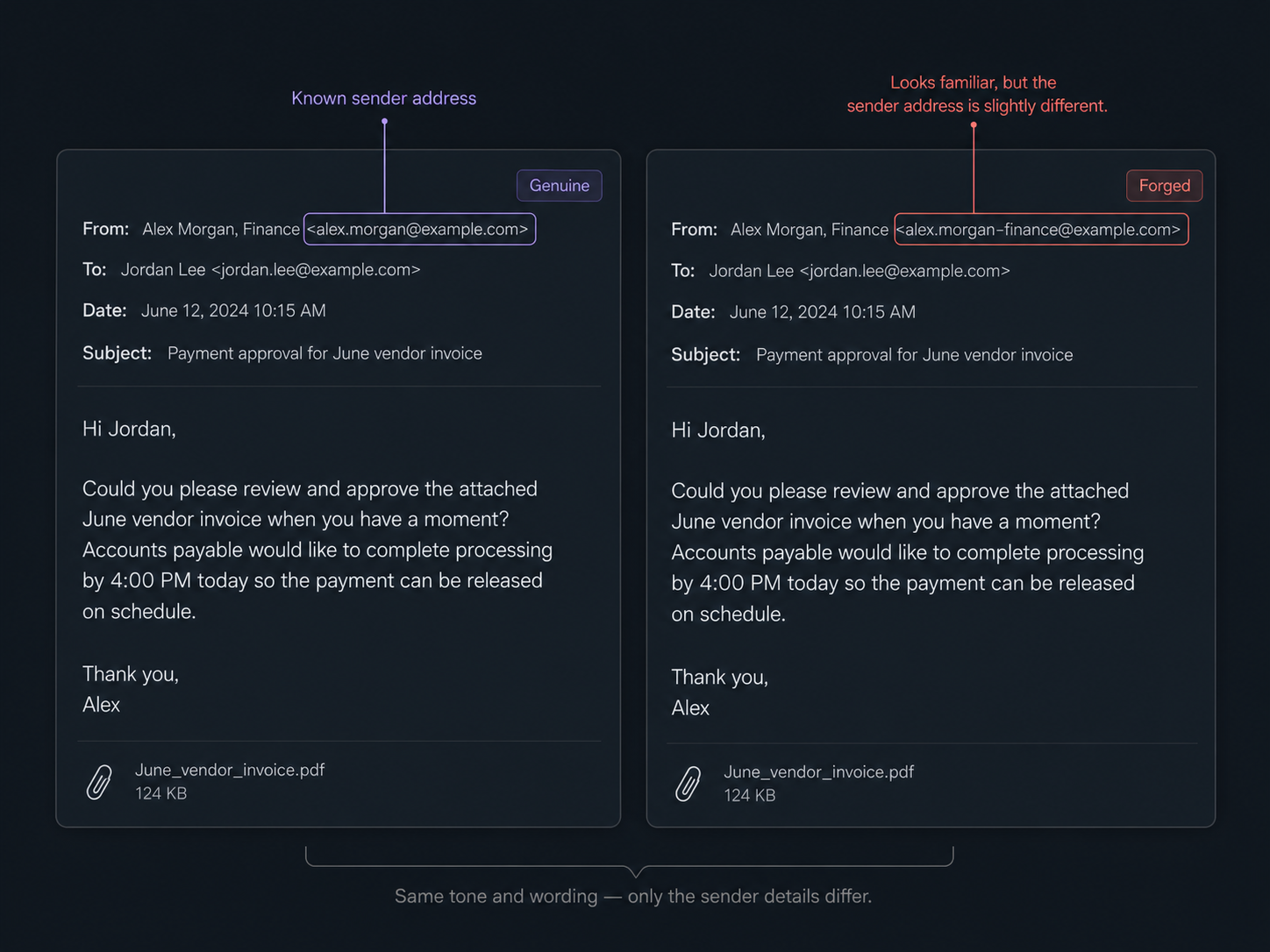Viewport: 1270px width, 952px height.
Task: Click the highlighted alex.morgan-finance@example.com address
Action: [1041, 230]
